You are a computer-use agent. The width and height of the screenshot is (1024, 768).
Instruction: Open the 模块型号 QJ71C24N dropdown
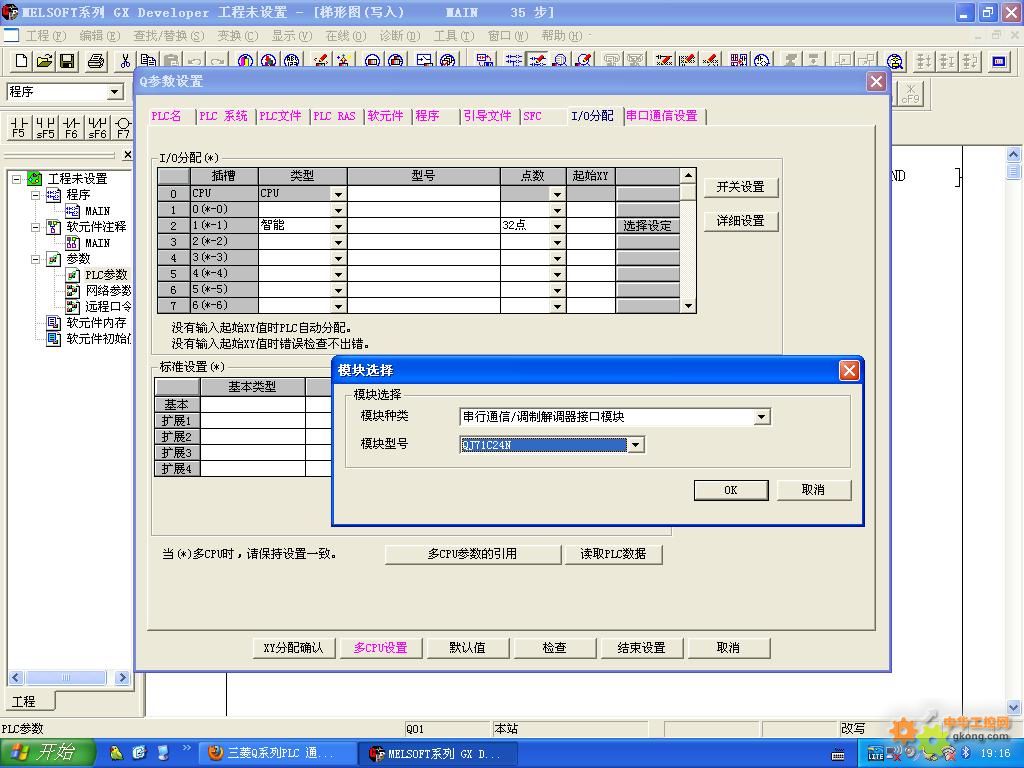click(x=635, y=445)
